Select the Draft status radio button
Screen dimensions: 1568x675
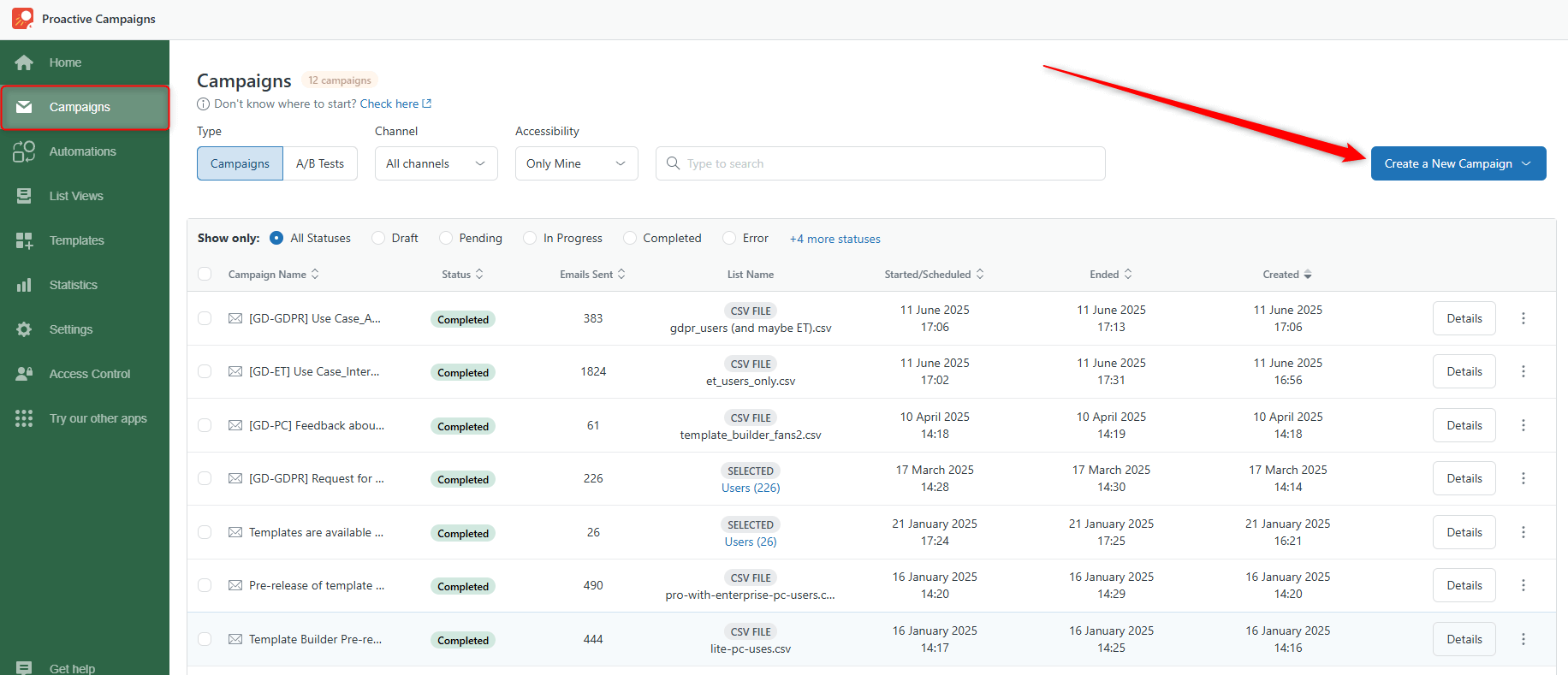pyautogui.click(x=378, y=238)
